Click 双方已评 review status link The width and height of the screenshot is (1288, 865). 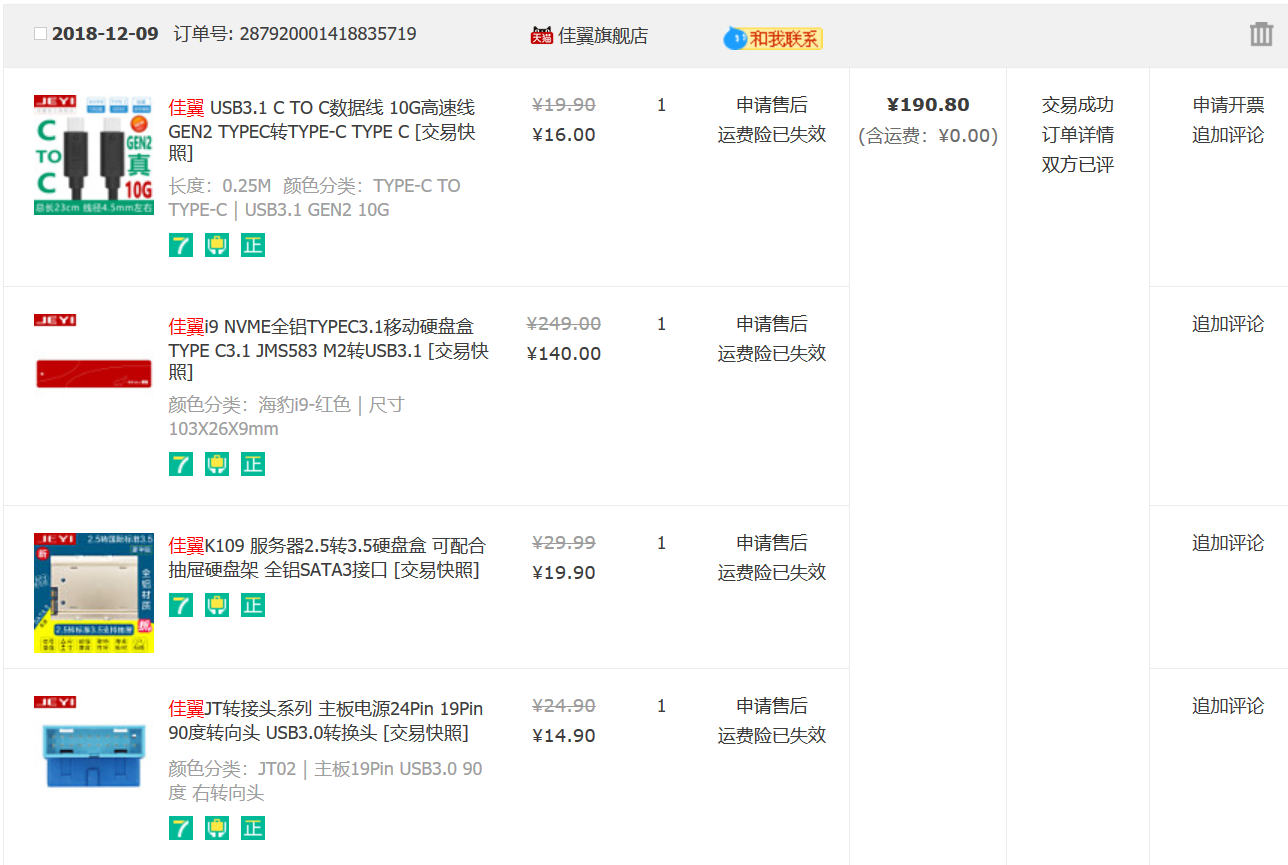click(x=1078, y=165)
